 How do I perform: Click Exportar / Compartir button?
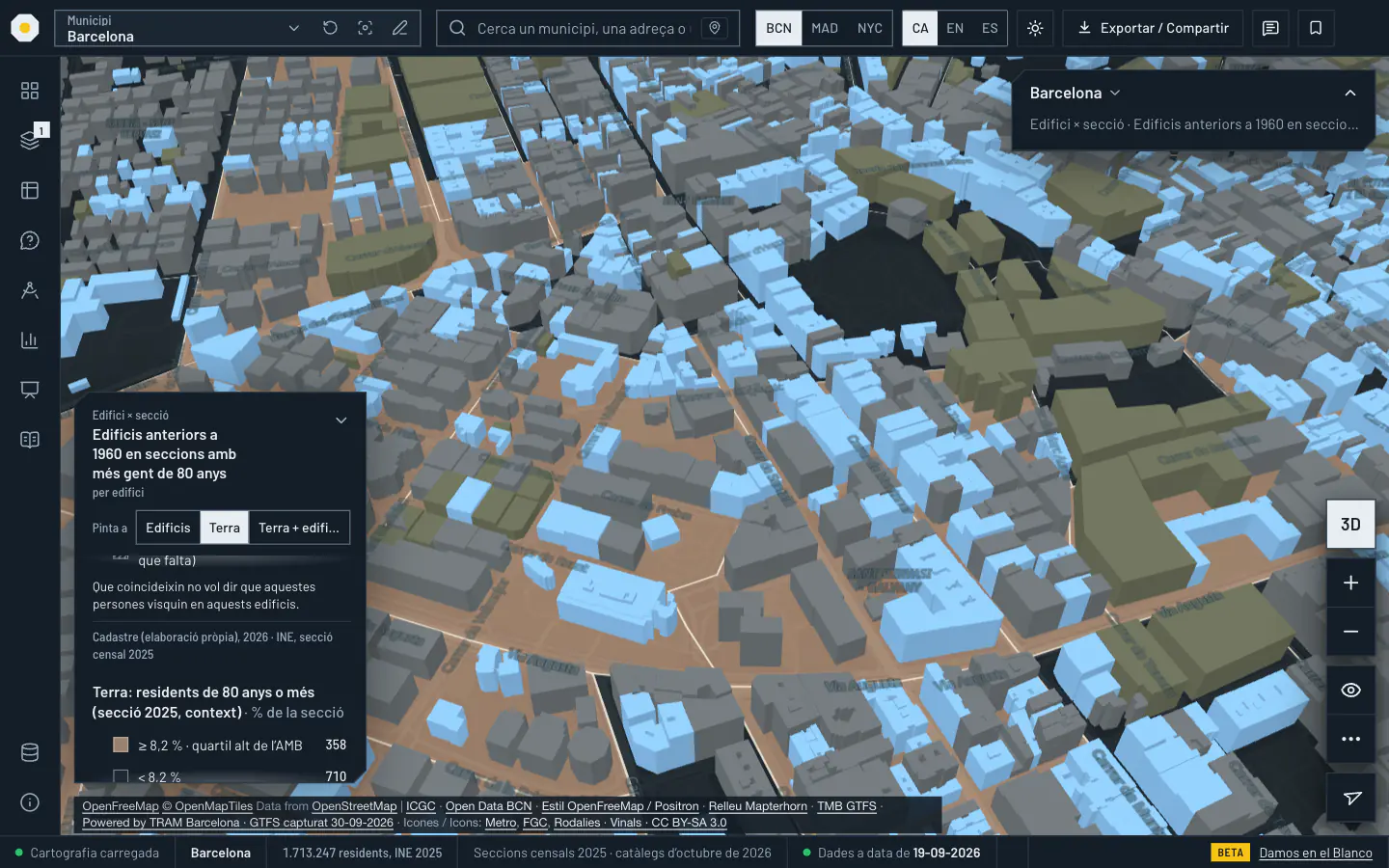pos(1153,28)
